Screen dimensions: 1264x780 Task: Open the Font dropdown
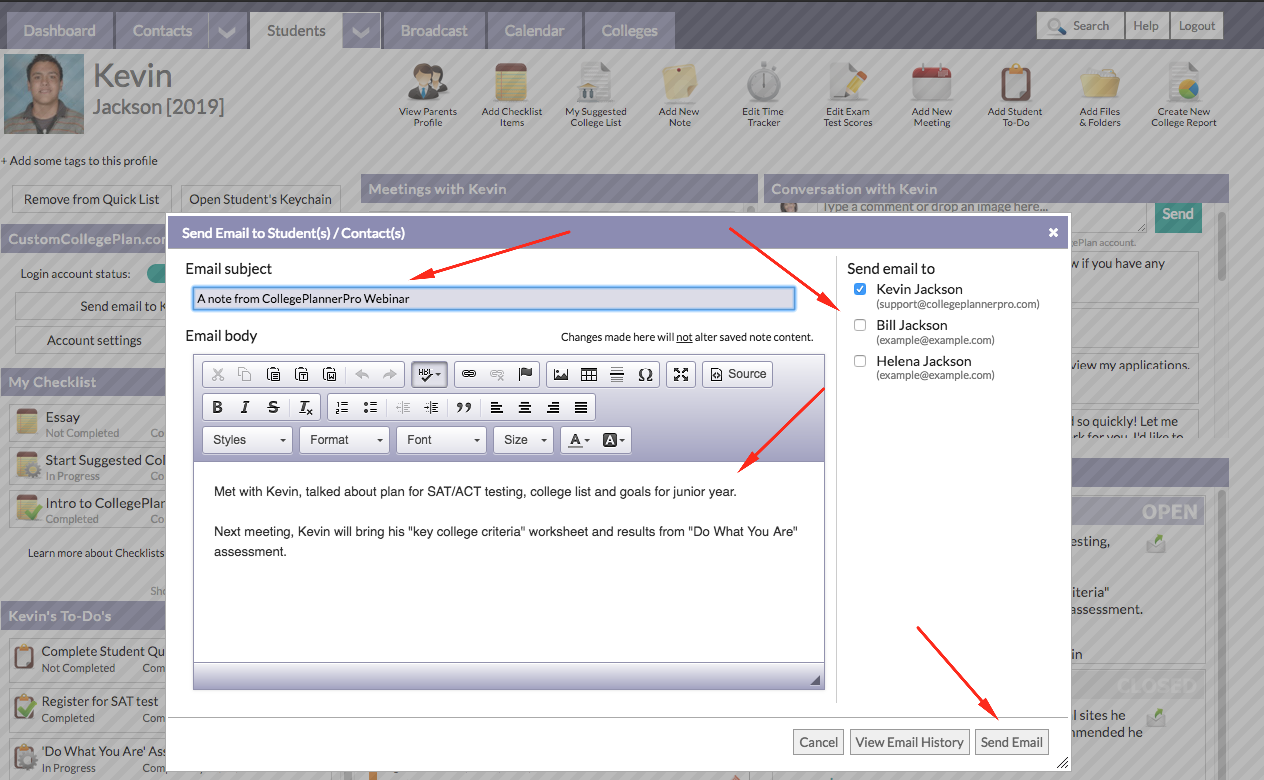[442, 440]
